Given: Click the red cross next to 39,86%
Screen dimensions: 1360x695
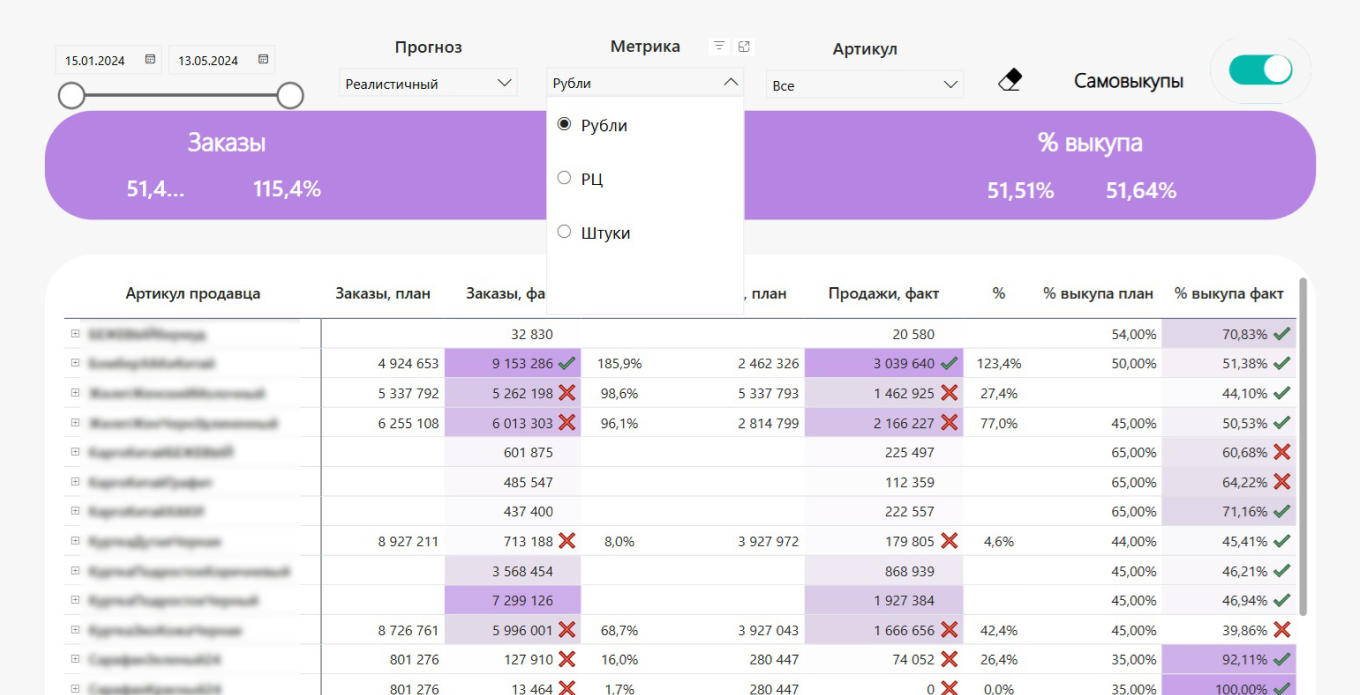Looking at the screenshot, I should [x=1281, y=630].
